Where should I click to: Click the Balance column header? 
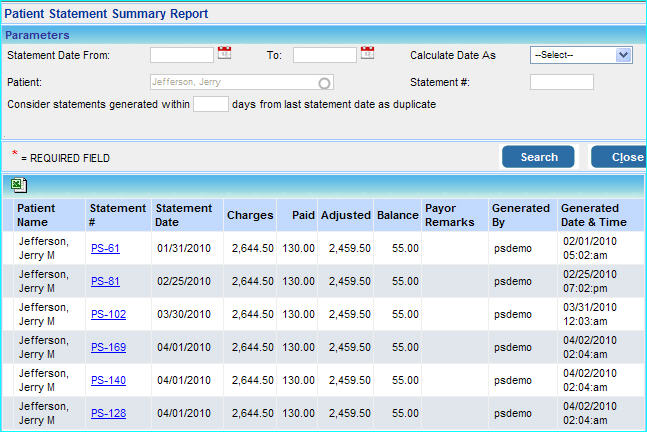(x=397, y=215)
